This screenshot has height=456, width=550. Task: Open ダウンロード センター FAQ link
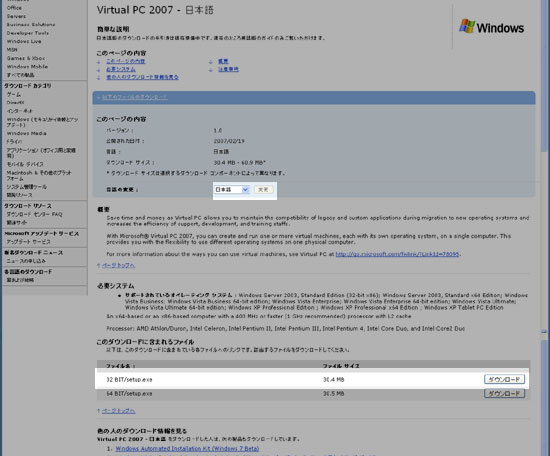pos(34,214)
